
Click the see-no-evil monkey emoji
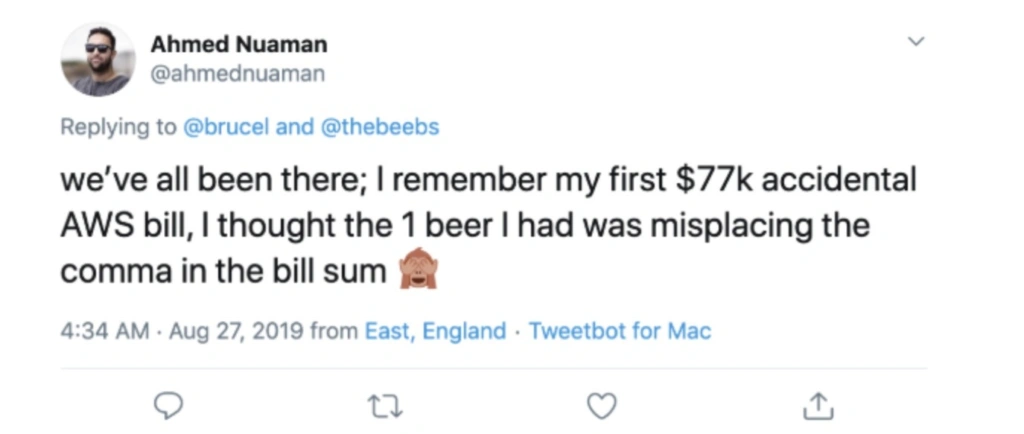(415, 270)
